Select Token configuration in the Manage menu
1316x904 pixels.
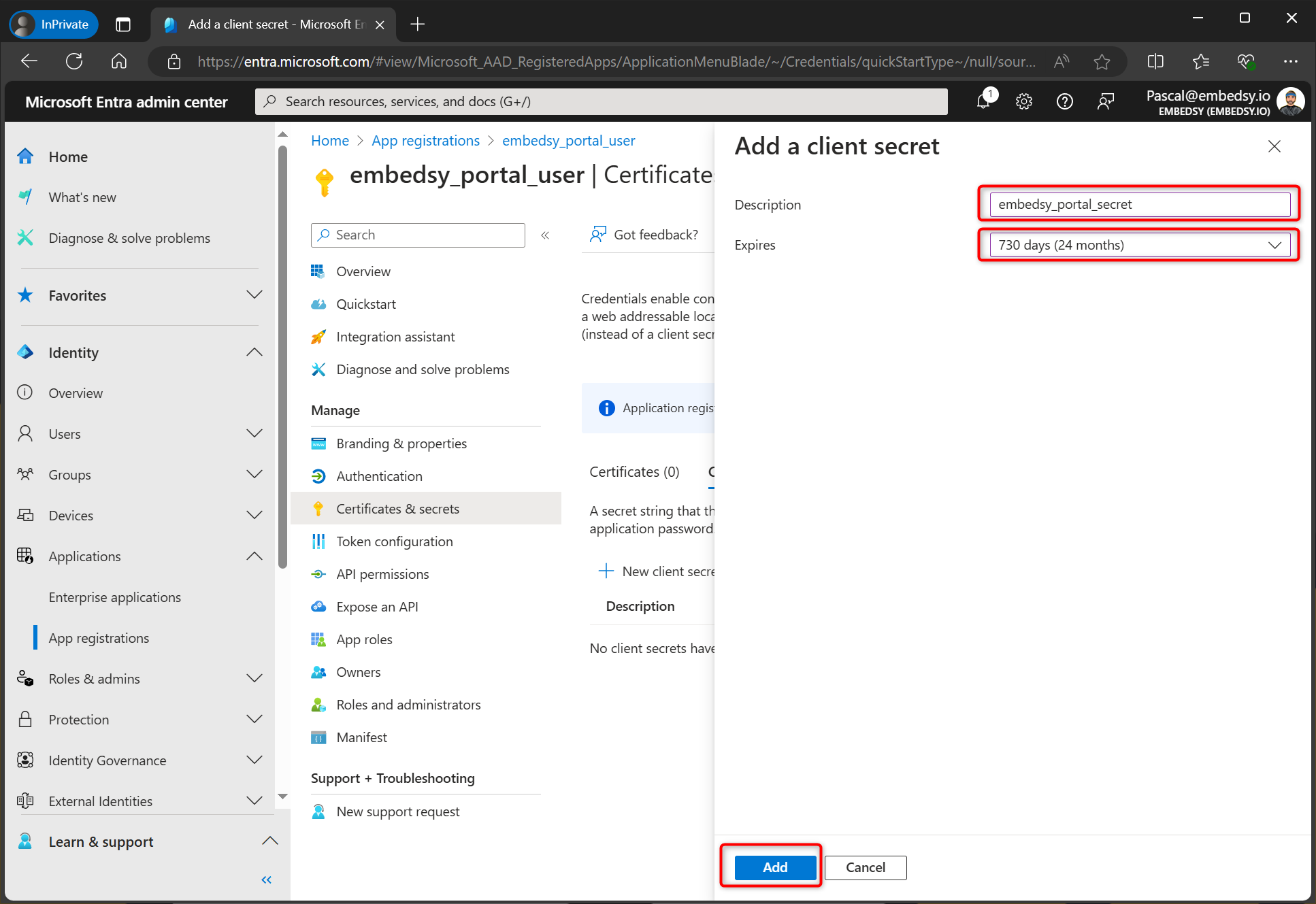(395, 541)
